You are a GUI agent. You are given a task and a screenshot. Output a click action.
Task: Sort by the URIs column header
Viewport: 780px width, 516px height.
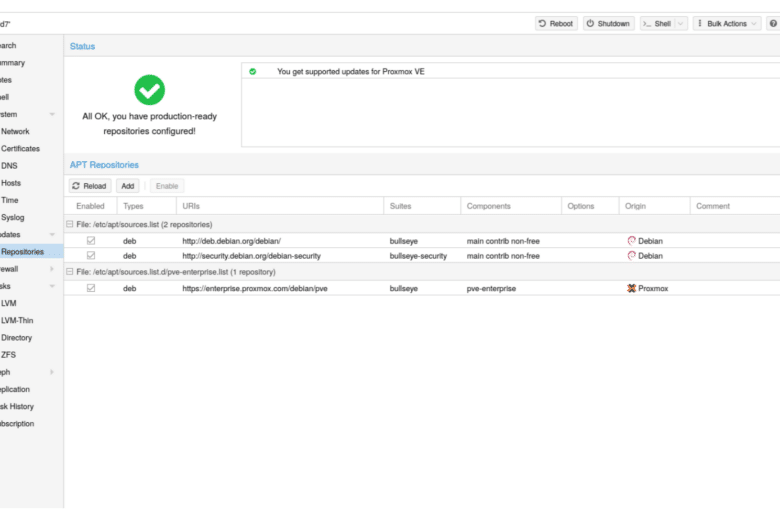(280, 206)
